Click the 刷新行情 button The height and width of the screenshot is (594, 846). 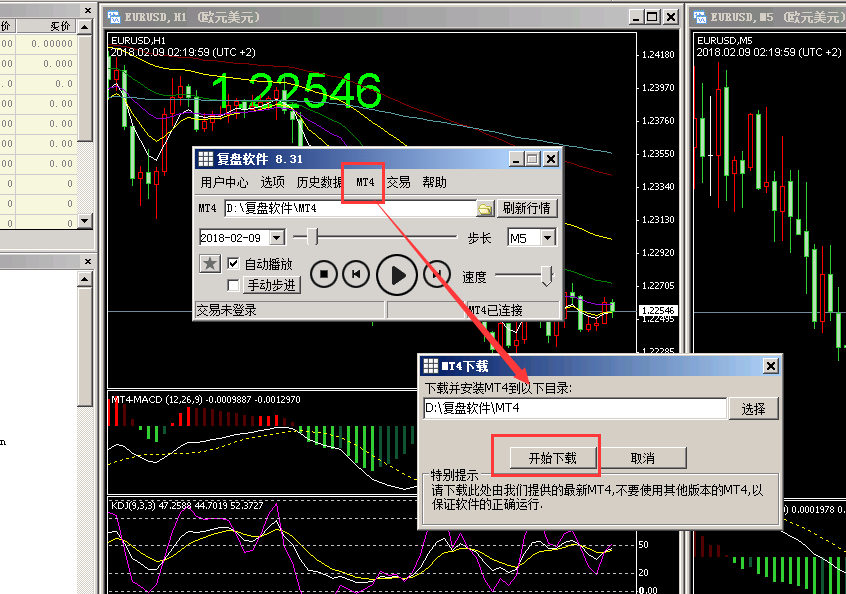[527, 208]
